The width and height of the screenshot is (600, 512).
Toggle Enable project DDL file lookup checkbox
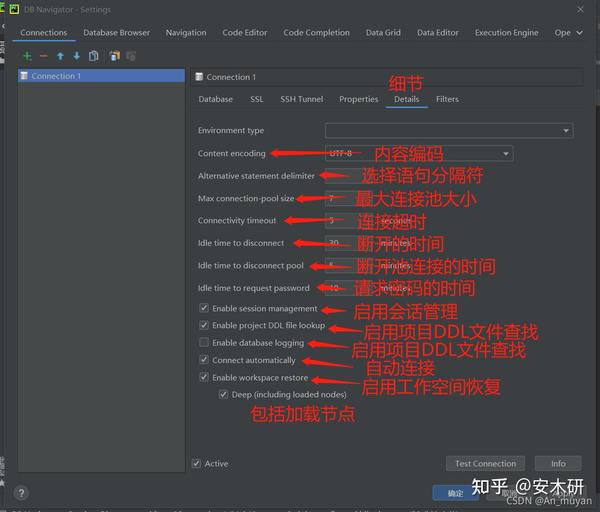(x=204, y=325)
